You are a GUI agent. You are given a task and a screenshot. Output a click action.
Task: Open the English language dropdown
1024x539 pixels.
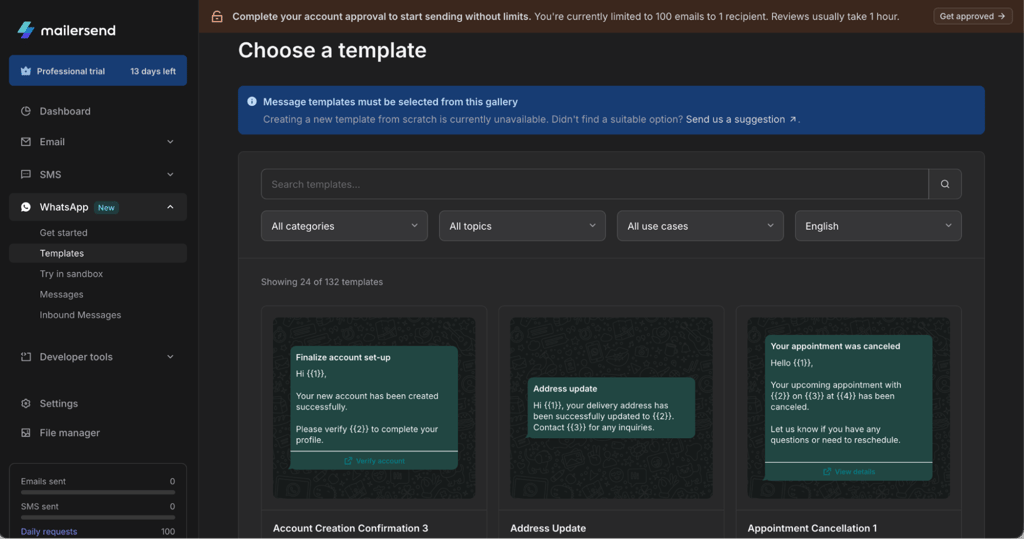(x=878, y=226)
